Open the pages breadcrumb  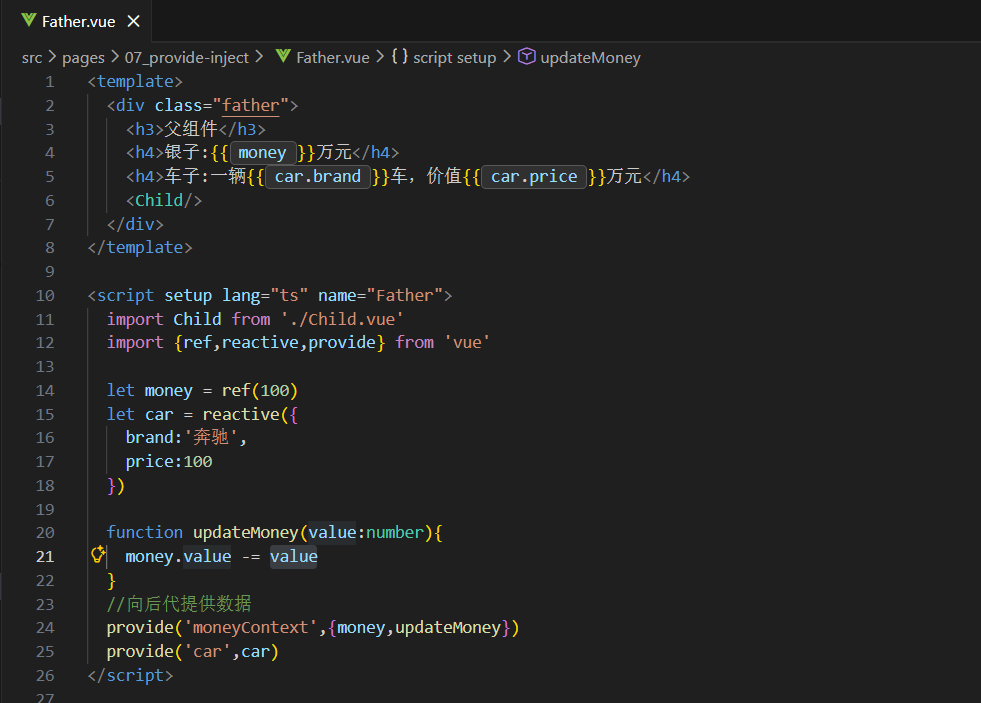pos(83,58)
